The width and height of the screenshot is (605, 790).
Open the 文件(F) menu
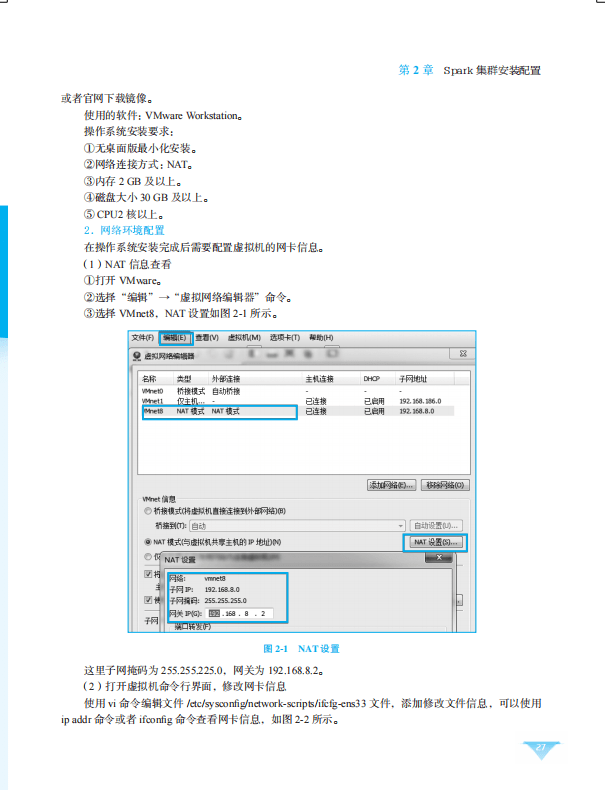[143, 338]
